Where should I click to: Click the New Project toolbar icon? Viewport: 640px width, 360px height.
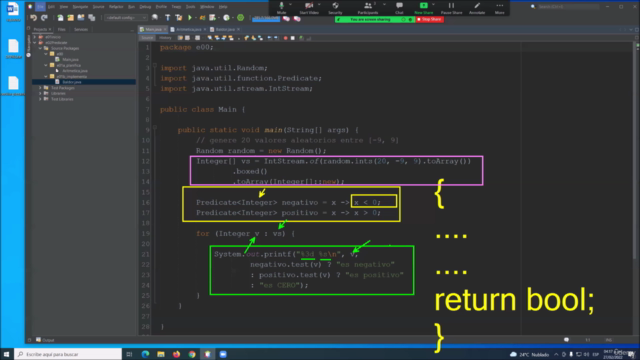coord(71,18)
